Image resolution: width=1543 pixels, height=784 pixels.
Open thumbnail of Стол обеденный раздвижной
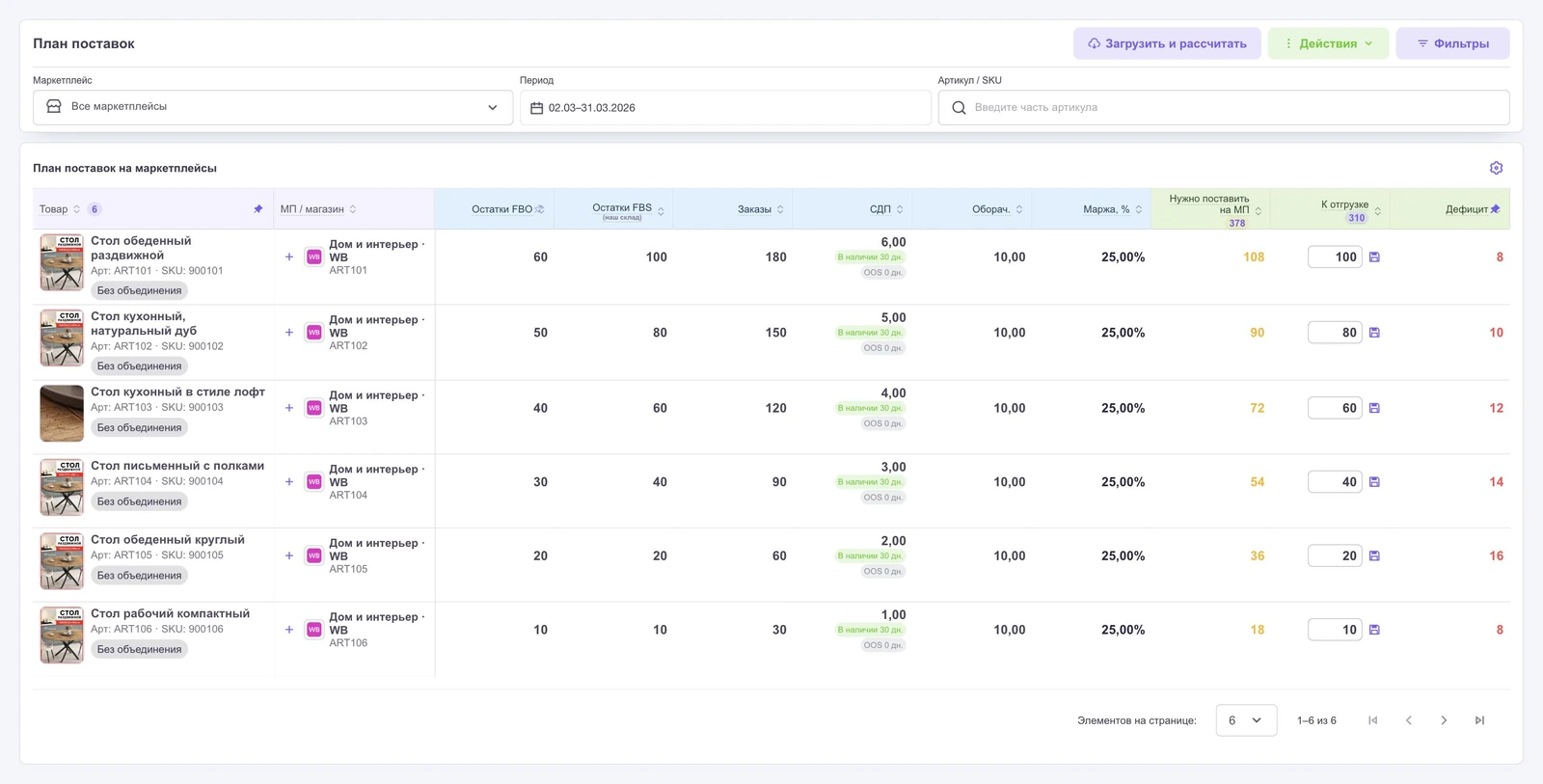62,262
